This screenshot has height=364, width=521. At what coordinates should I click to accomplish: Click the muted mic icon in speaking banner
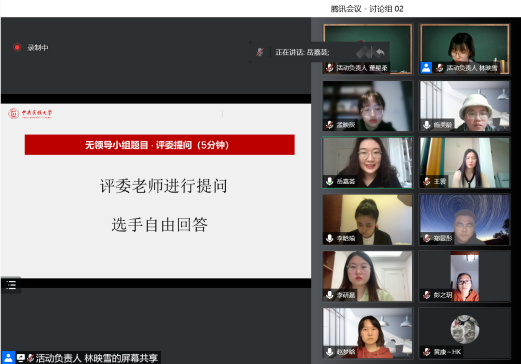(260, 52)
